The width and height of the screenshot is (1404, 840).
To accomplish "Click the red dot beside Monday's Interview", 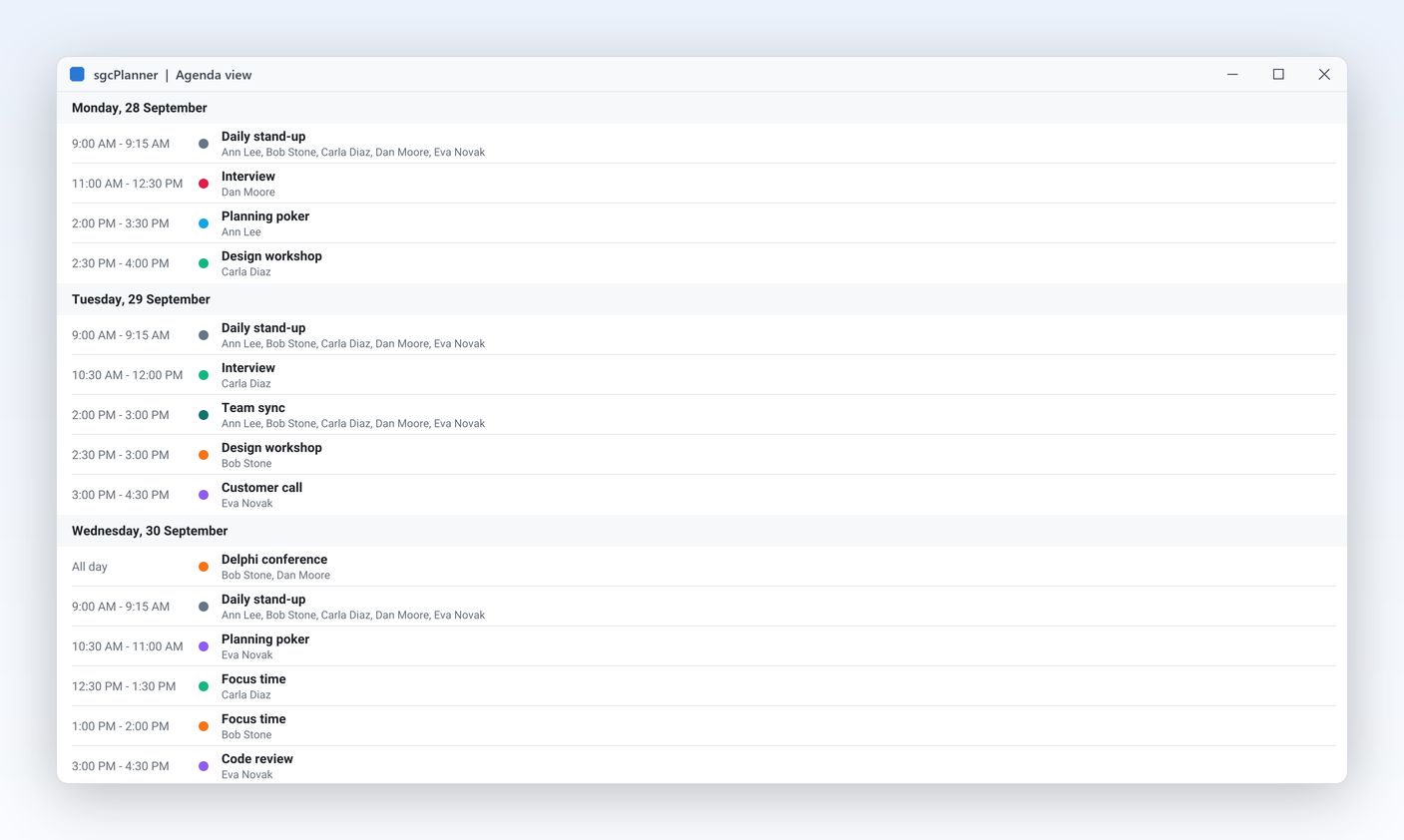I will (204, 184).
